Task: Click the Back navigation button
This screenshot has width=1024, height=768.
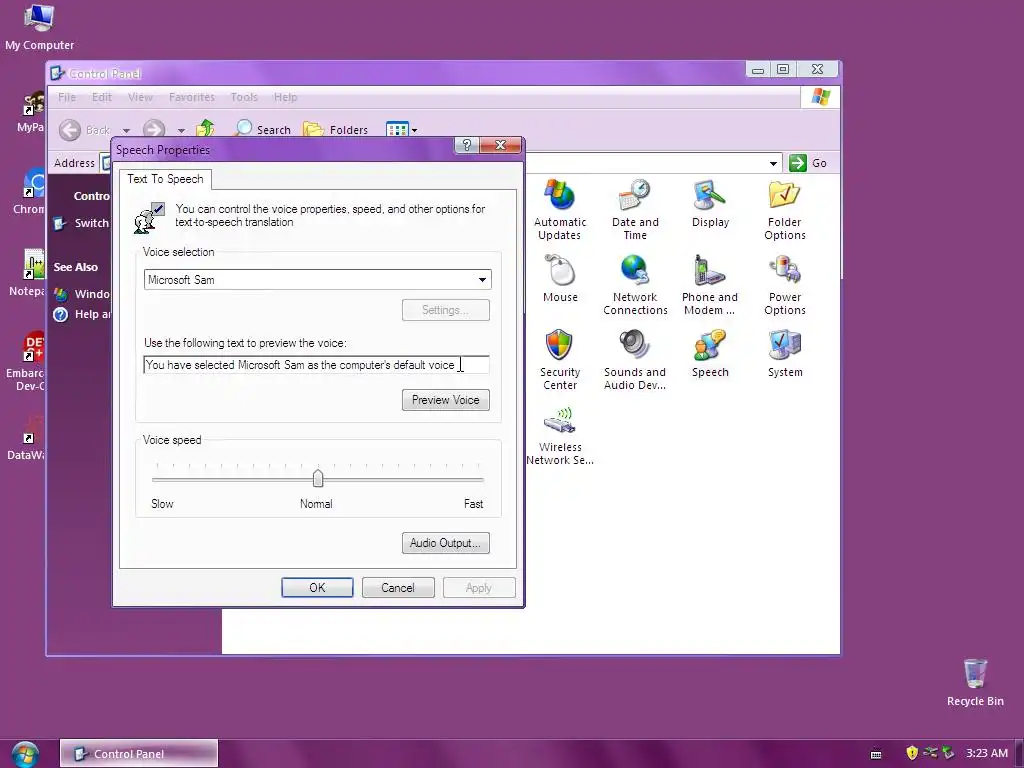Action: click(x=84, y=129)
